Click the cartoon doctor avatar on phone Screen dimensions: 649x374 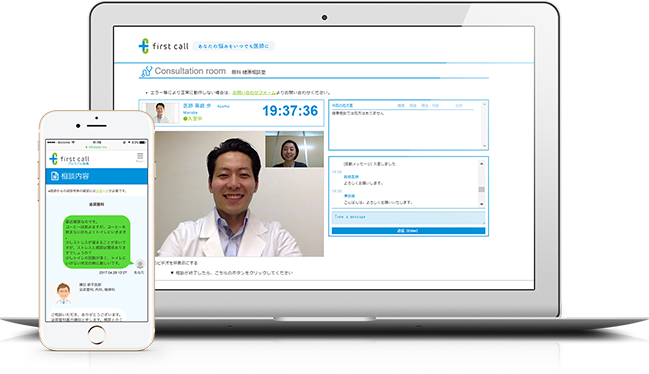pos(63,293)
